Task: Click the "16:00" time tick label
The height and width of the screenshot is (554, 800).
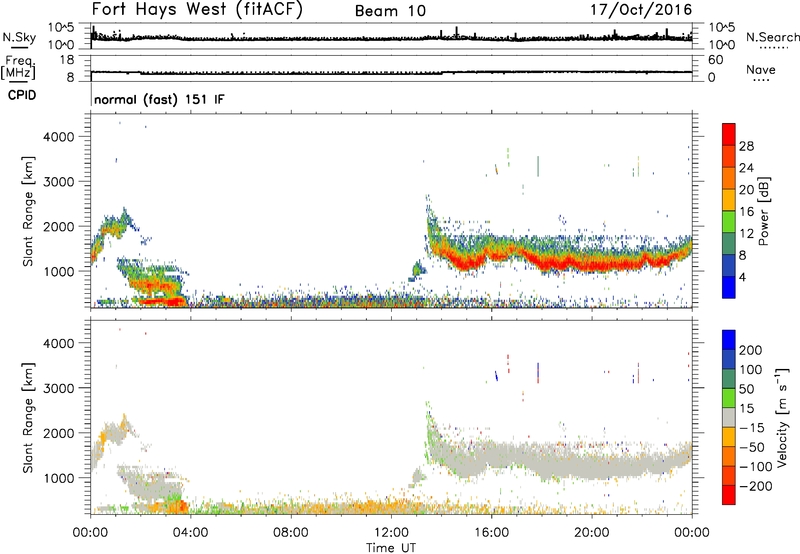Action: click(x=491, y=533)
